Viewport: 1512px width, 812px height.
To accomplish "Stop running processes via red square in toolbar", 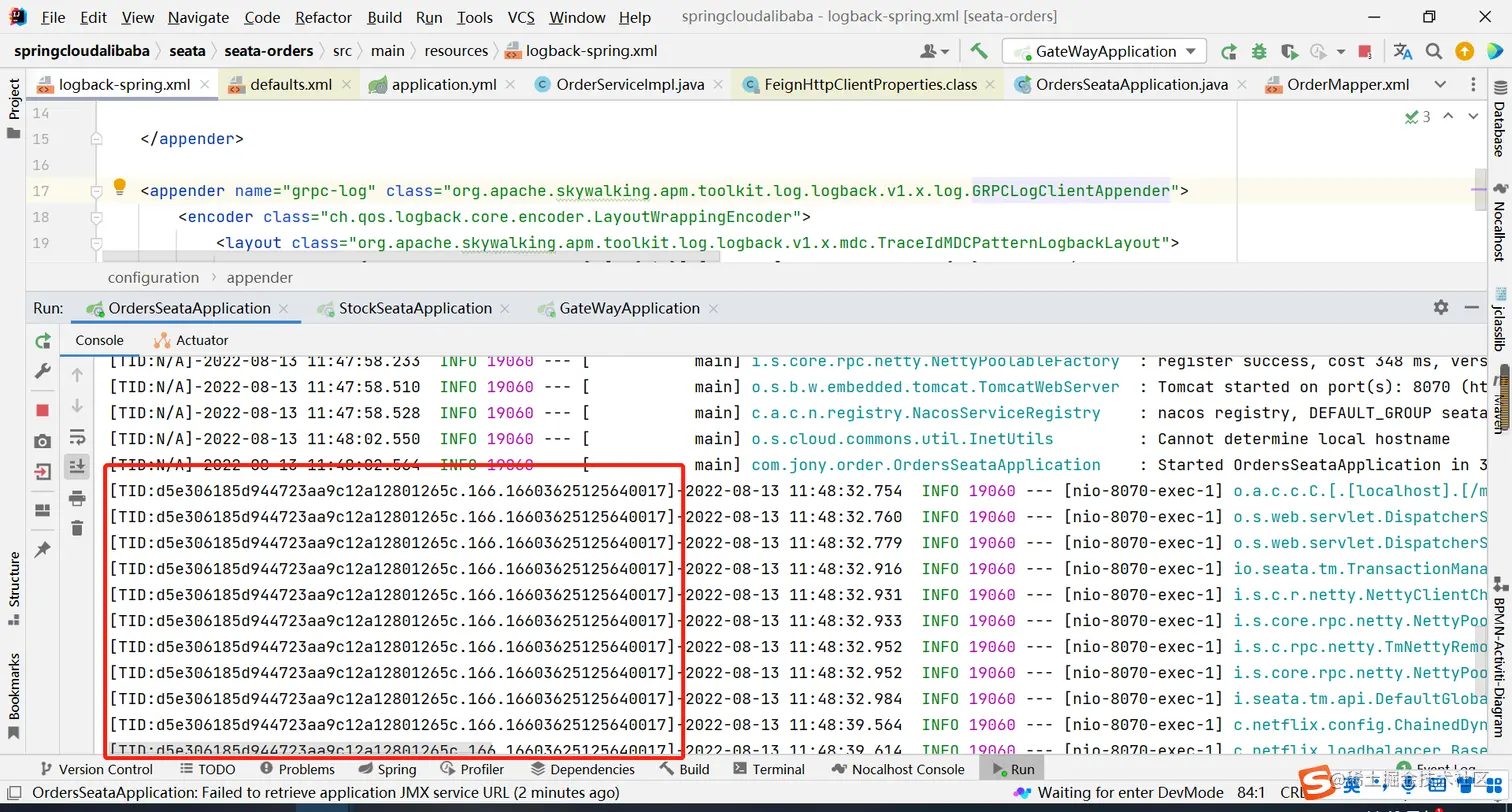I will [x=1365, y=51].
